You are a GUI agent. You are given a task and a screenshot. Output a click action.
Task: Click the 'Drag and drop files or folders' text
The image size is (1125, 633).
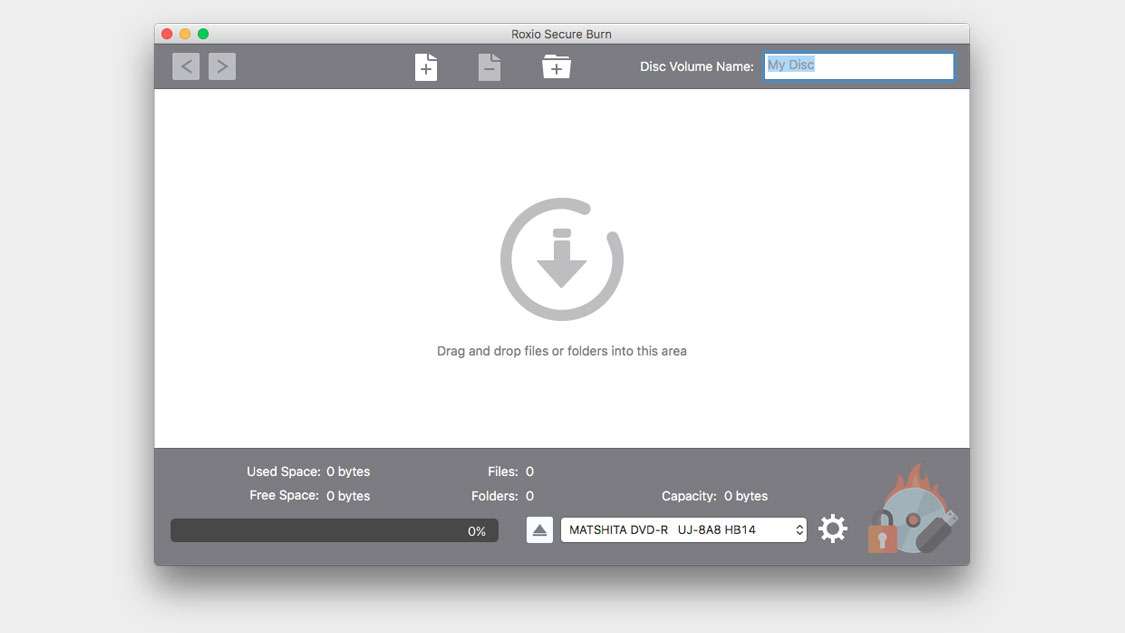(x=562, y=351)
